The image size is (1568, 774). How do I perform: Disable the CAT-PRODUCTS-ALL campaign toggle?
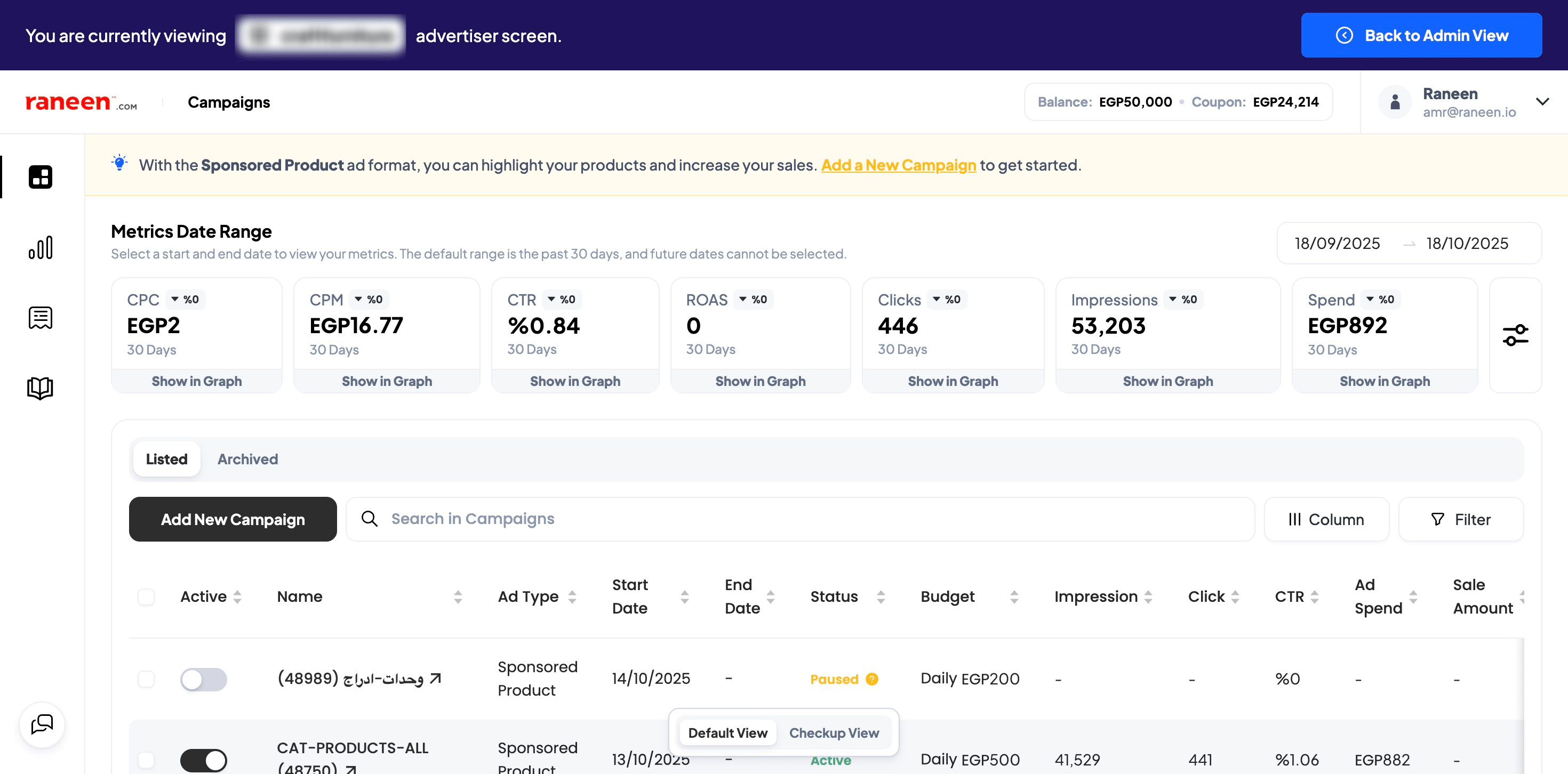pyautogui.click(x=203, y=760)
